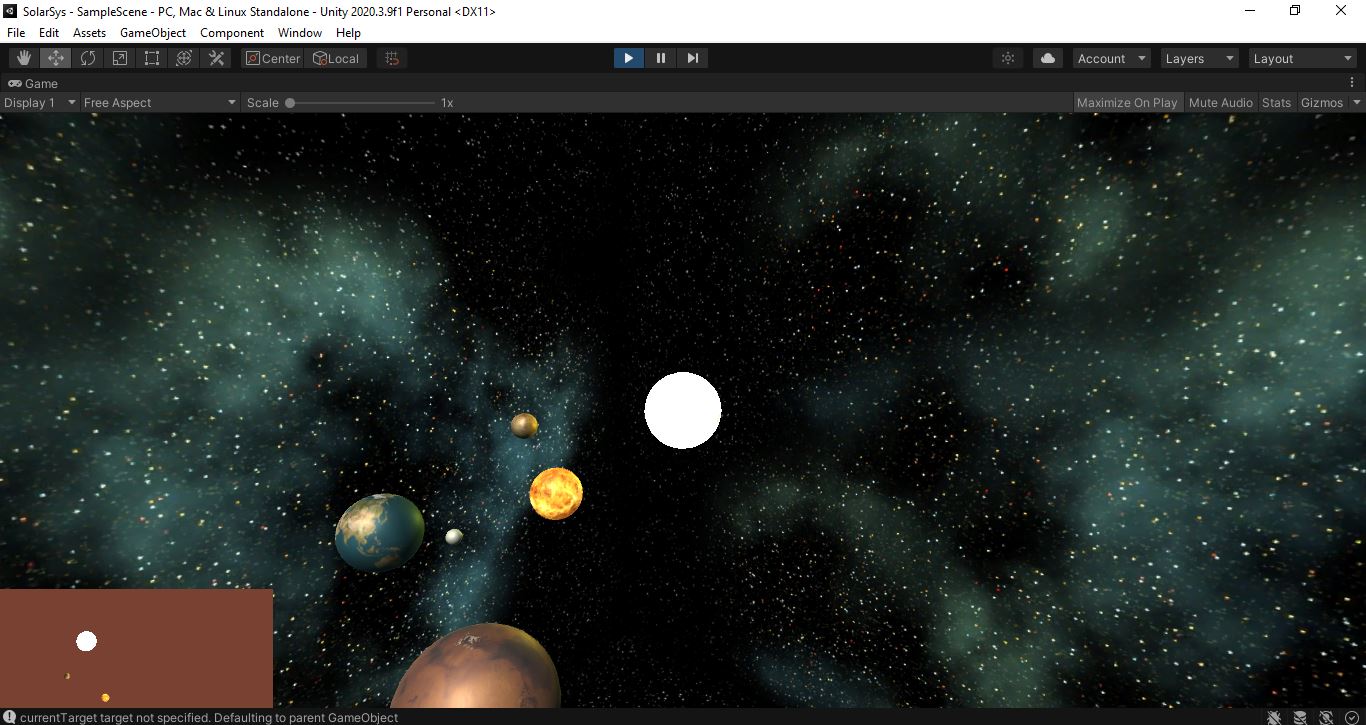
Task: Step one frame forward
Action: 692,58
